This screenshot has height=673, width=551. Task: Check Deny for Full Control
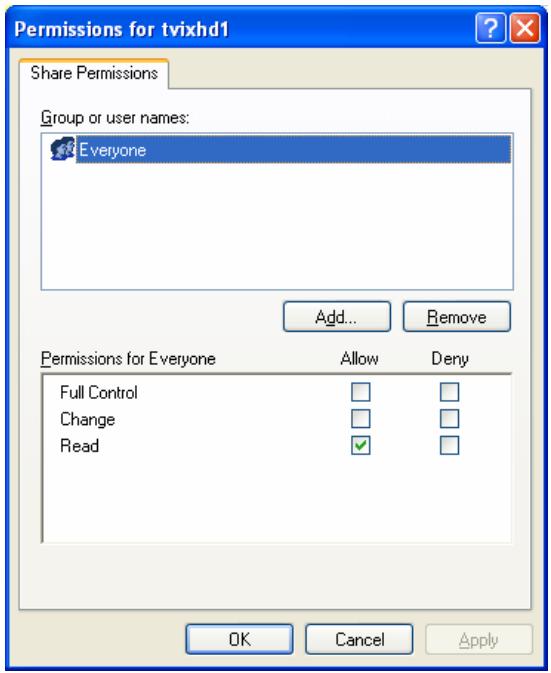tap(449, 392)
